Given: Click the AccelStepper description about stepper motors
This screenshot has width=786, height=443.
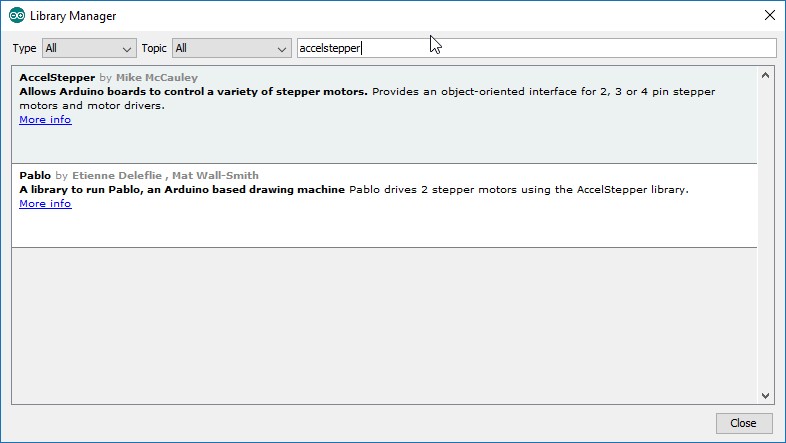Looking at the screenshot, I should pos(193,91).
